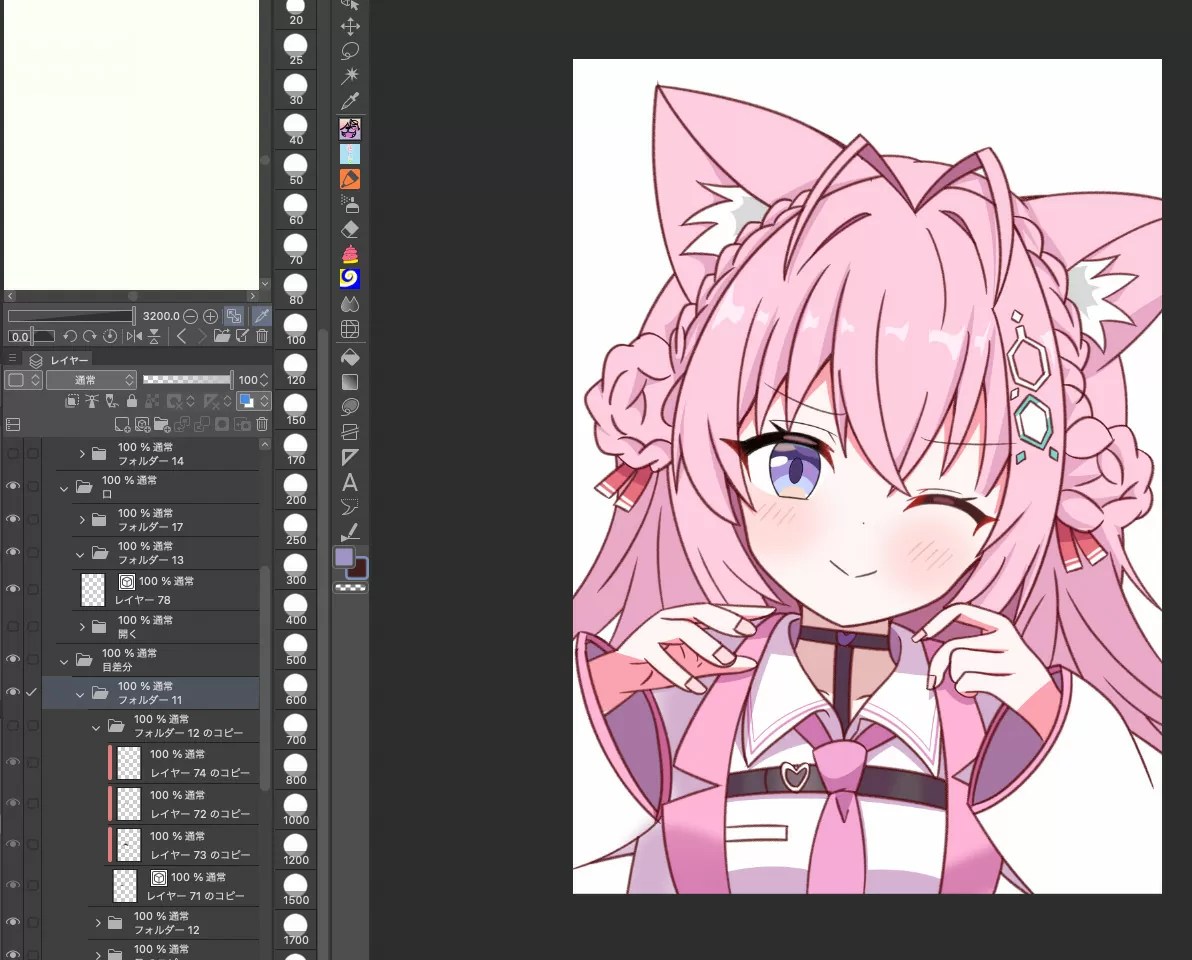Hide the 目差分 folder
This screenshot has height=960, width=1192.
[13, 659]
